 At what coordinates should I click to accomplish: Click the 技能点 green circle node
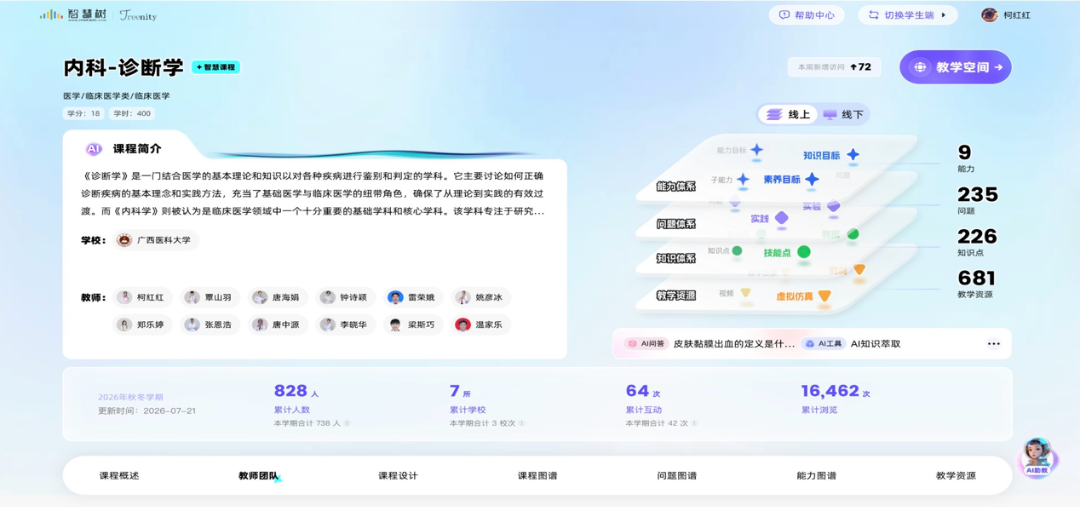pyautogui.click(x=803, y=252)
